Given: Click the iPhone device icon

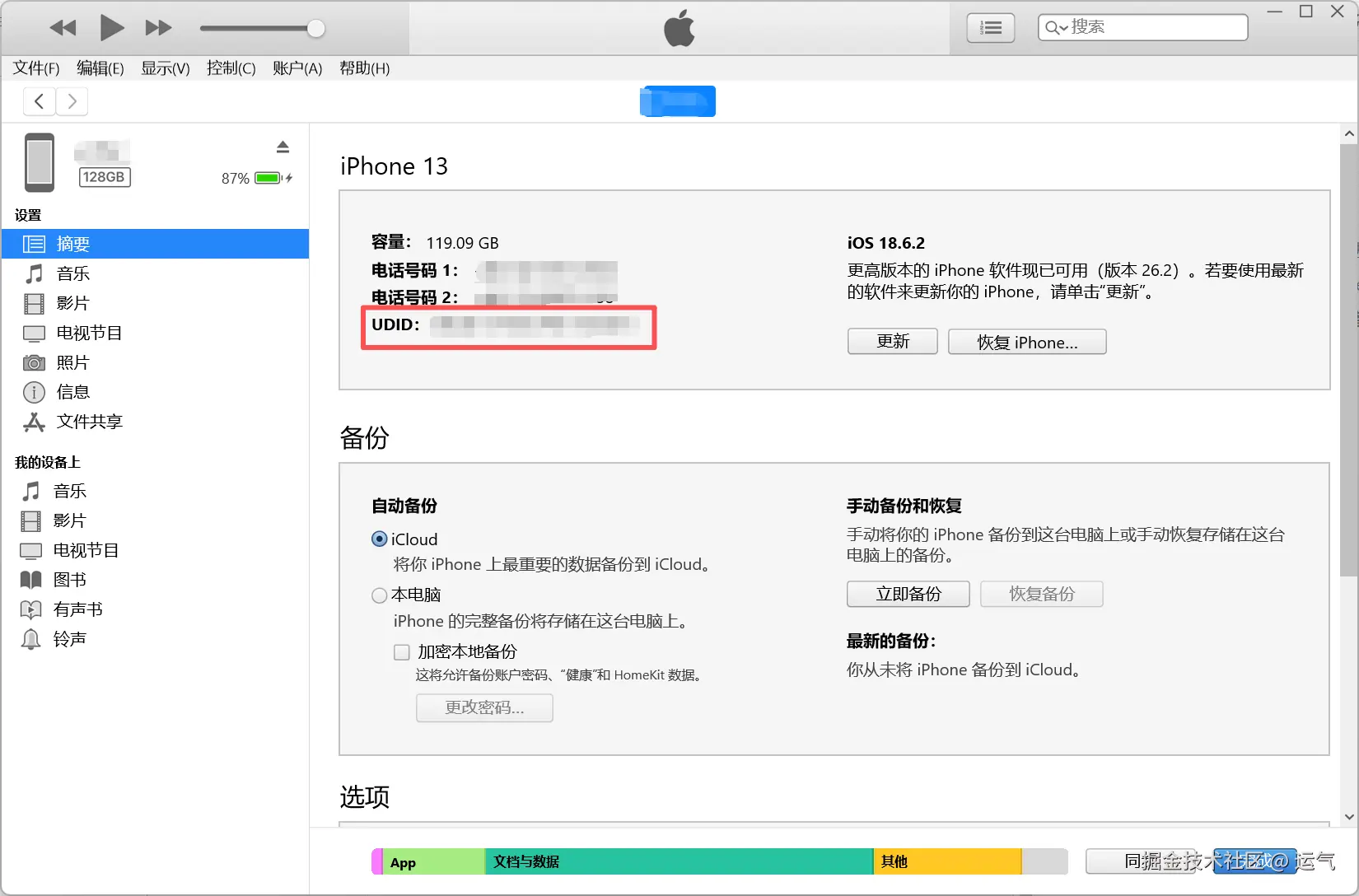Looking at the screenshot, I should [40, 162].
